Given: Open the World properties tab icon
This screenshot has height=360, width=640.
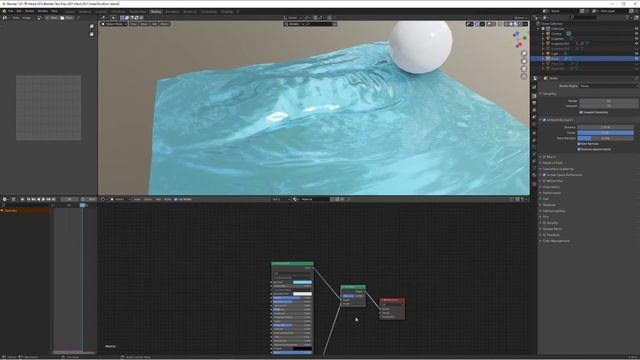Looking at the screenshot, I should pos(534,124).
